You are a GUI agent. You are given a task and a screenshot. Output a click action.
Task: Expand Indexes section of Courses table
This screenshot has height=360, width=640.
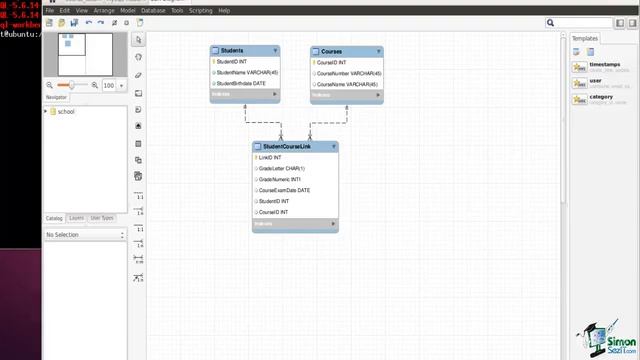[x=378, y=95]
